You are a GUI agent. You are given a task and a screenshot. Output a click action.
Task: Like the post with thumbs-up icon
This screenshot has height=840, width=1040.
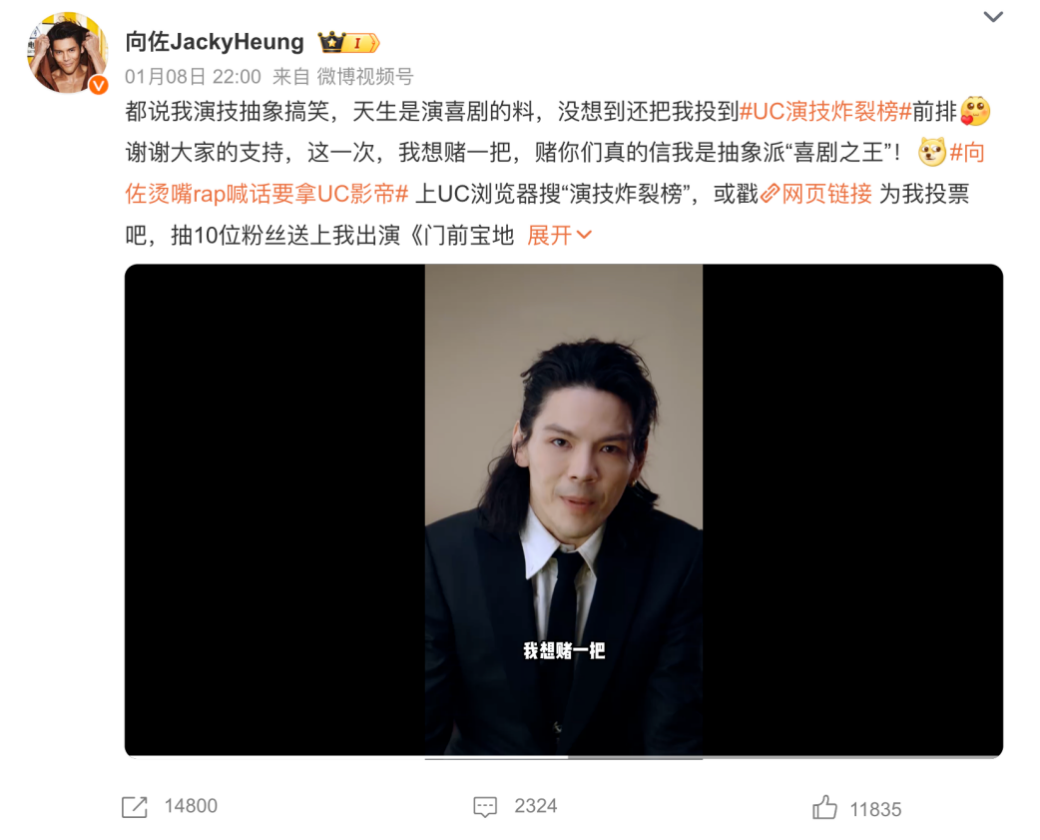[x=824, y=807]
